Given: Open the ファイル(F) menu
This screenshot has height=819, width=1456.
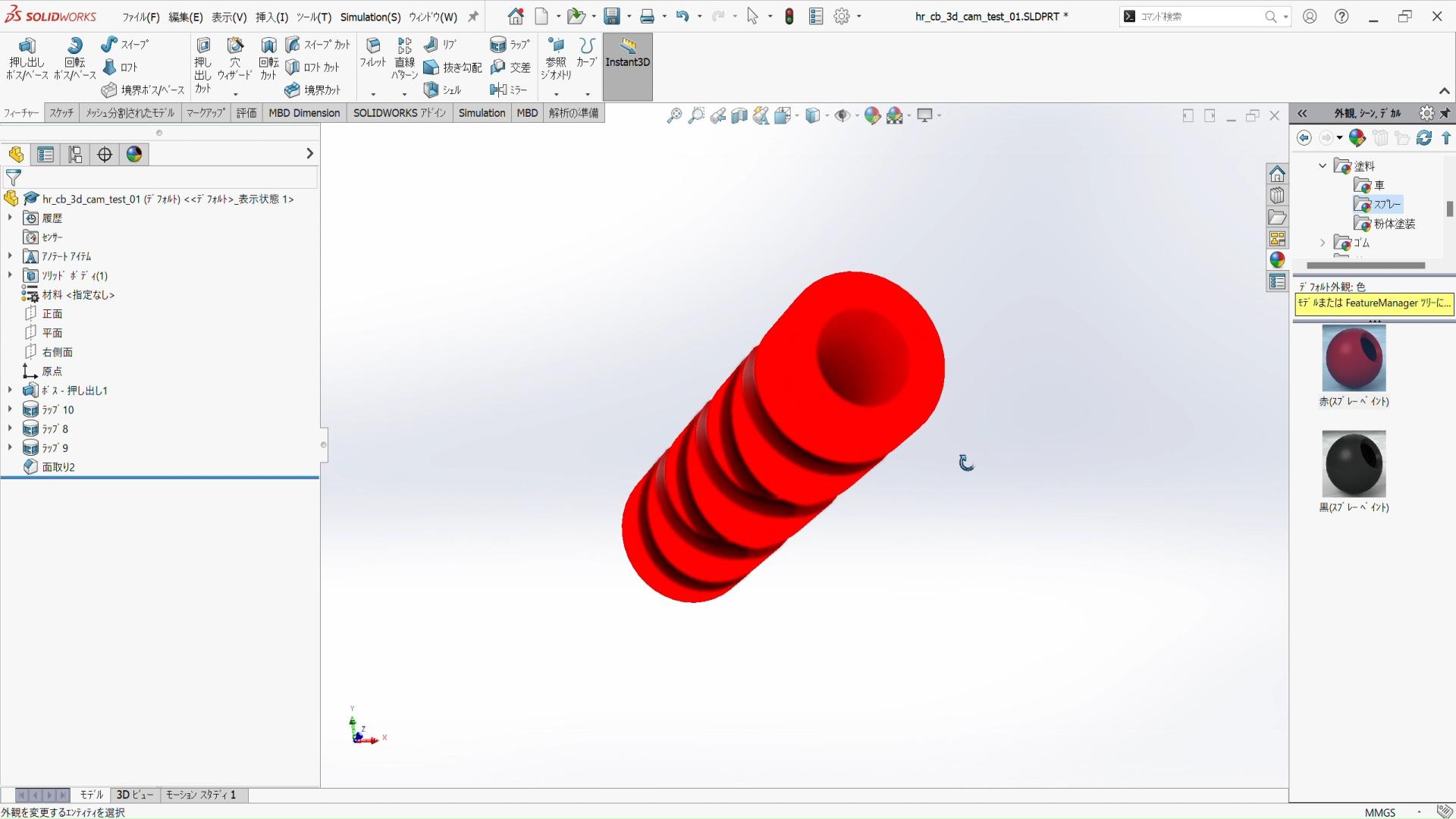Looking at the screenshot, I should [141, 17].
